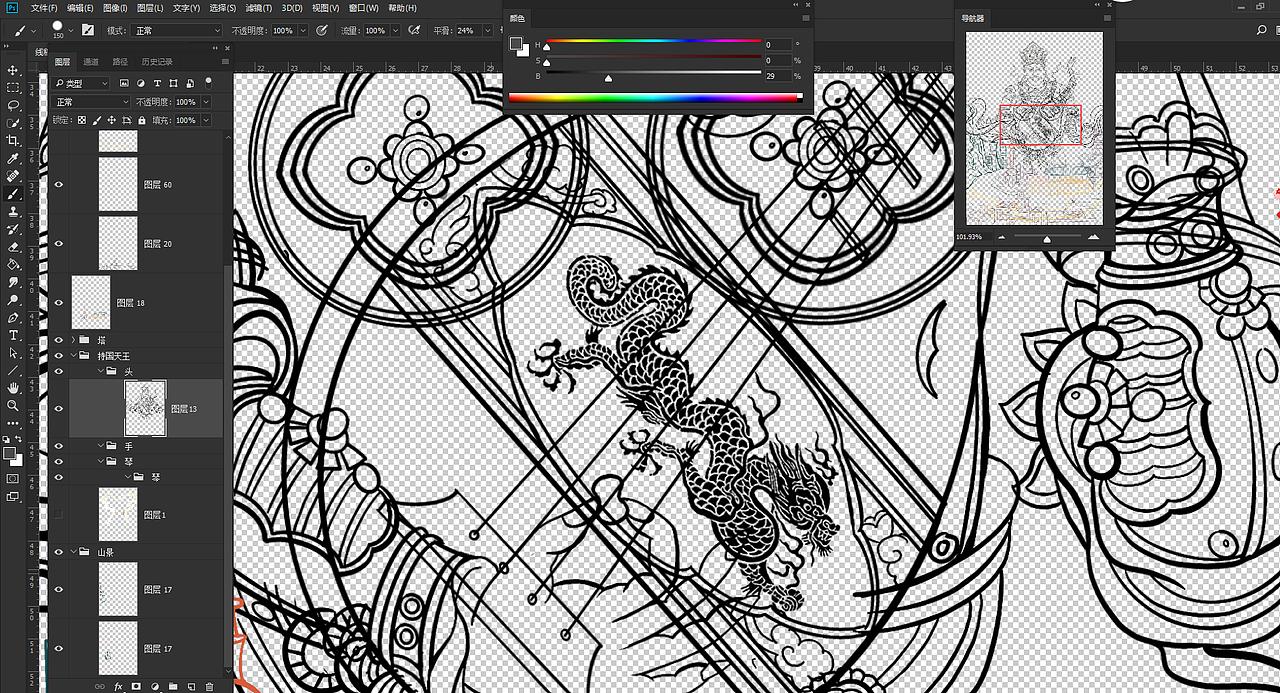1280x693 pixels.
Task: Select the Horizontal Type tool
Action: [13, 335]
